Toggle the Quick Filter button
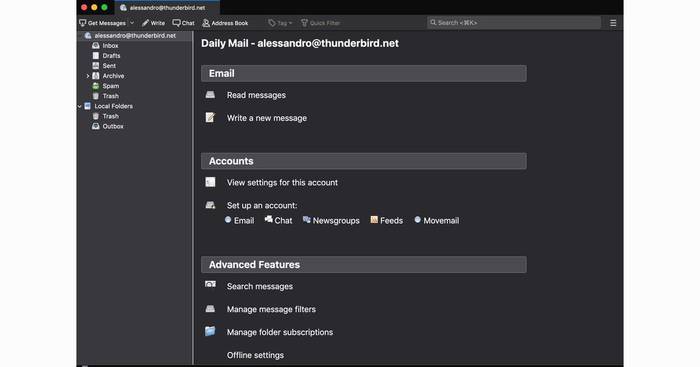Screen dimensions: 700x367 point(321,23)
